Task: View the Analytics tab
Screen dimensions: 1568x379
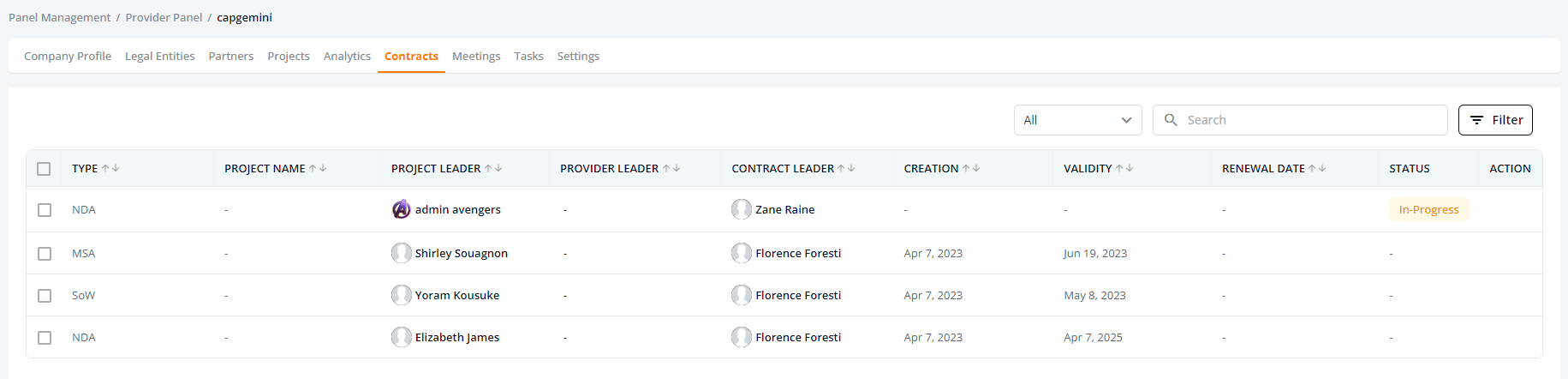Action: point(347,56)
